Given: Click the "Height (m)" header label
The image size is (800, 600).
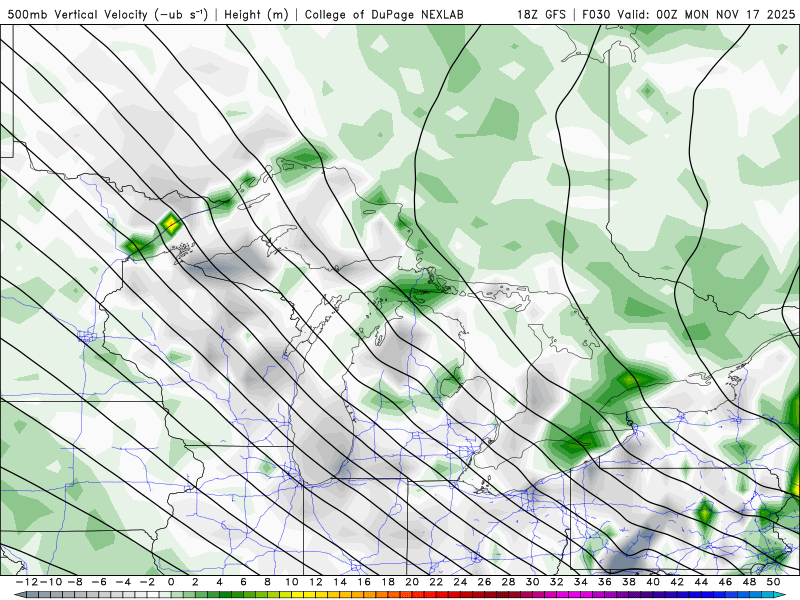Looking at the screenshot, I should [x=256, y=14].
